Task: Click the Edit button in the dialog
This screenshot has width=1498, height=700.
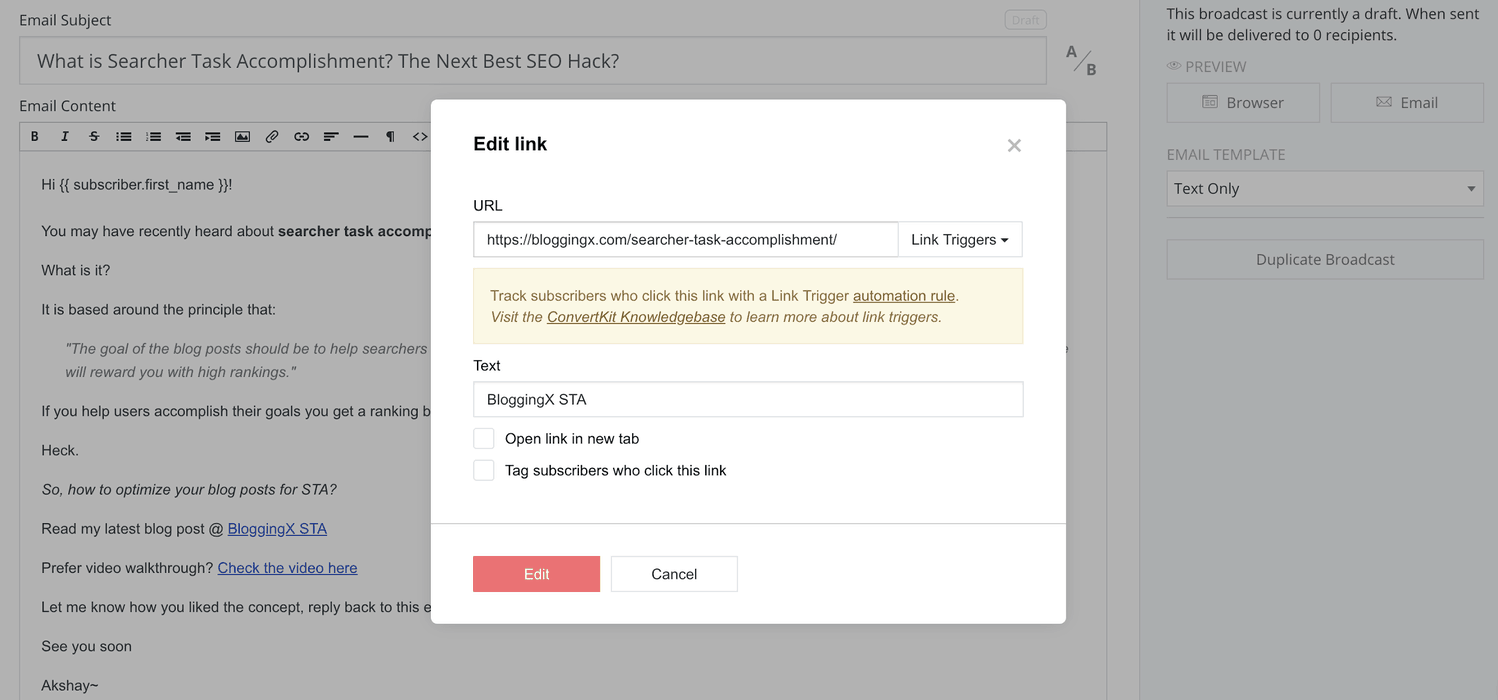Action: [536, 574]
